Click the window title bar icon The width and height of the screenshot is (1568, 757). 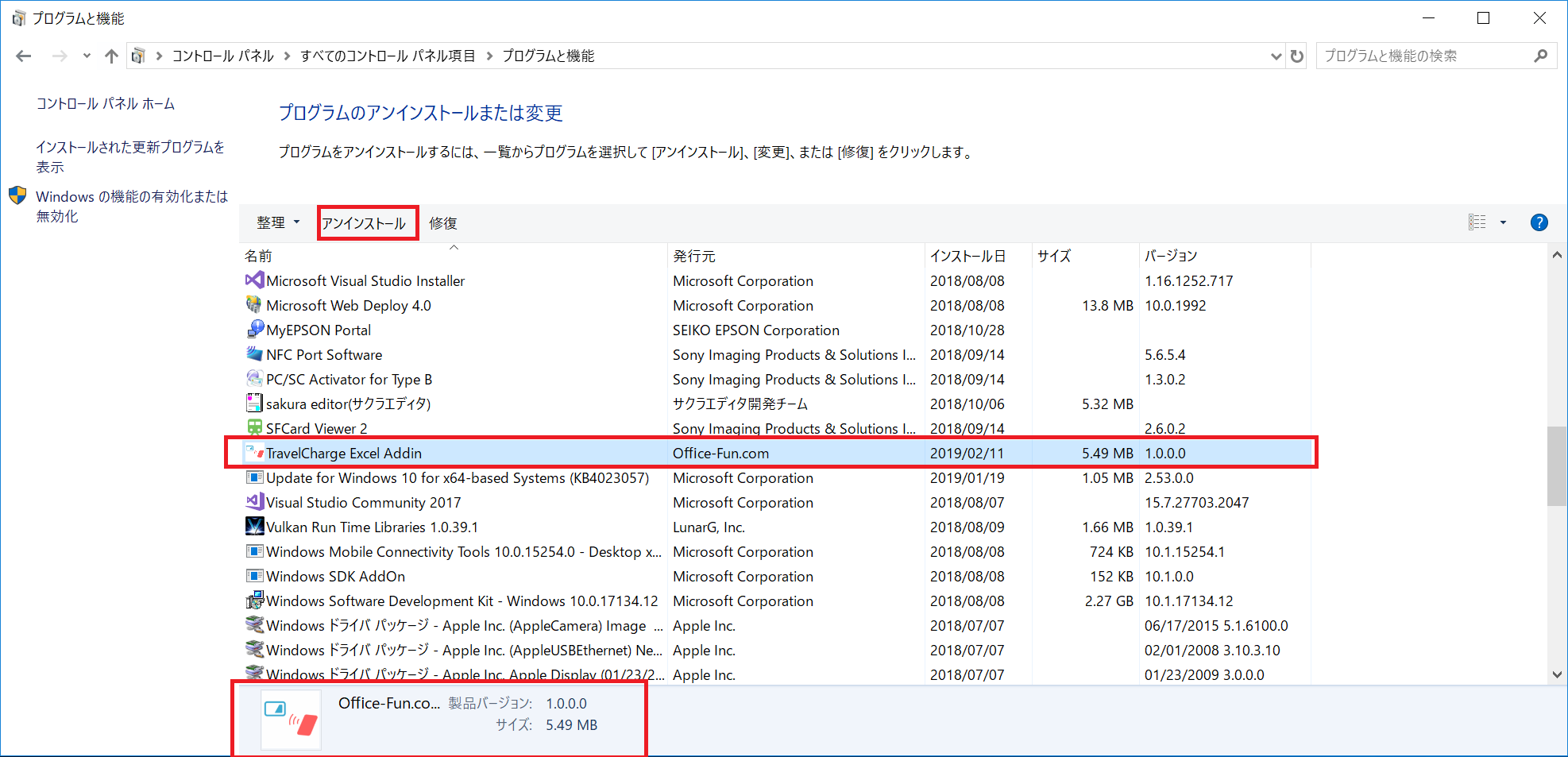coord(18,18)
